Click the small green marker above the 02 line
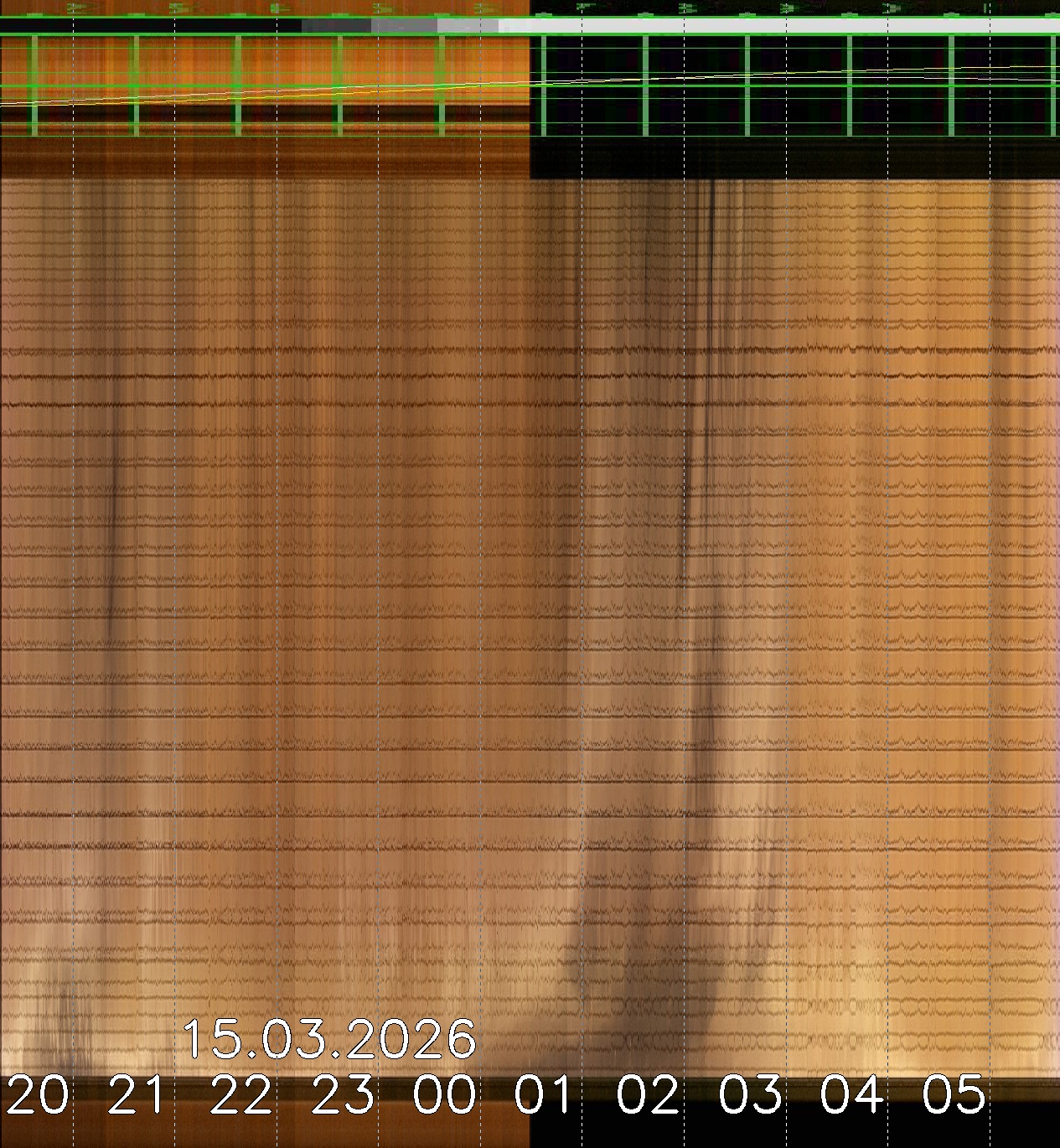Screen dimensions: 1060x1148 pyautogui.click(x=685, y=8)
